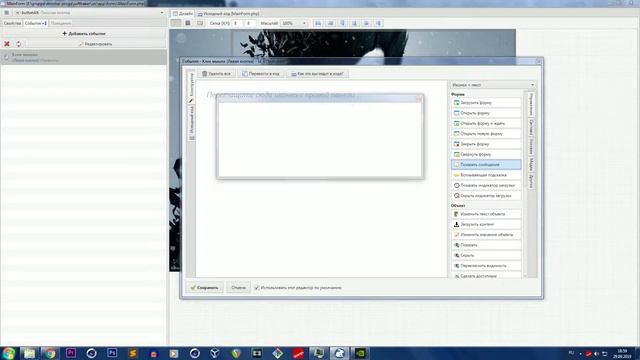Click the first alignment icon in design toolbar

[x=318, y=23]
